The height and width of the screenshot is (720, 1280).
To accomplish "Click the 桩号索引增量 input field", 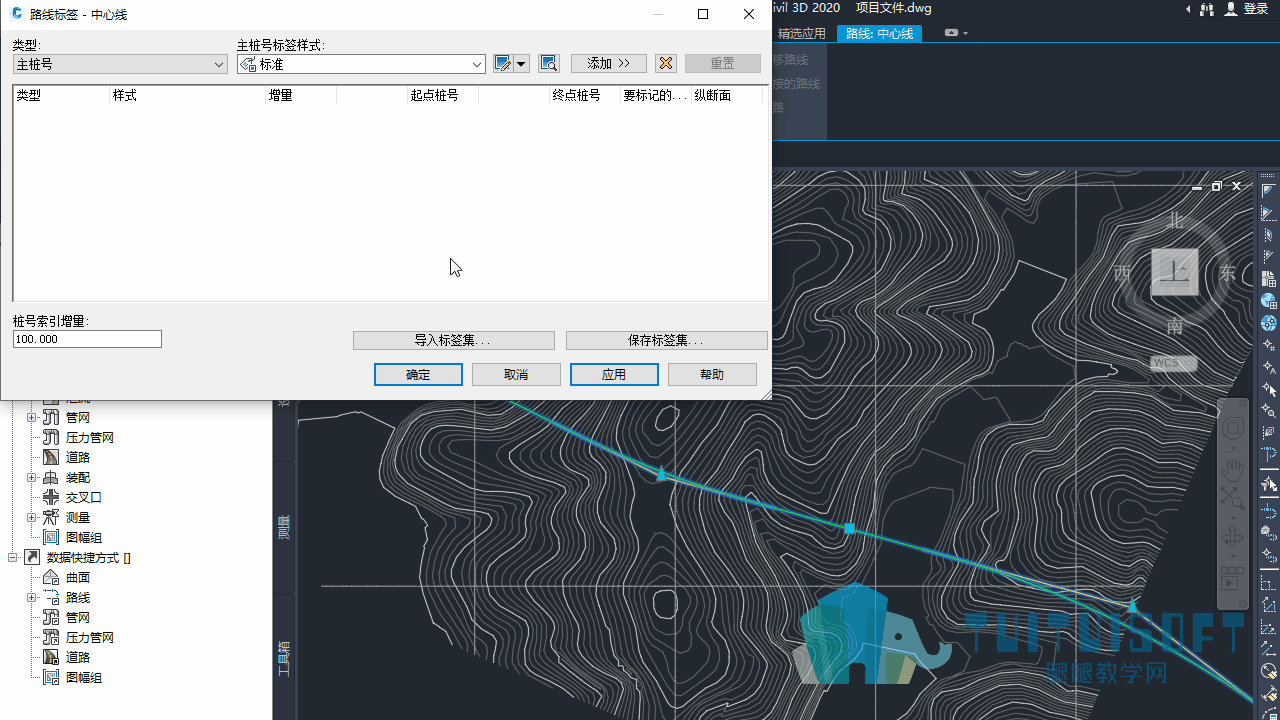I will [x=87, y=339].
